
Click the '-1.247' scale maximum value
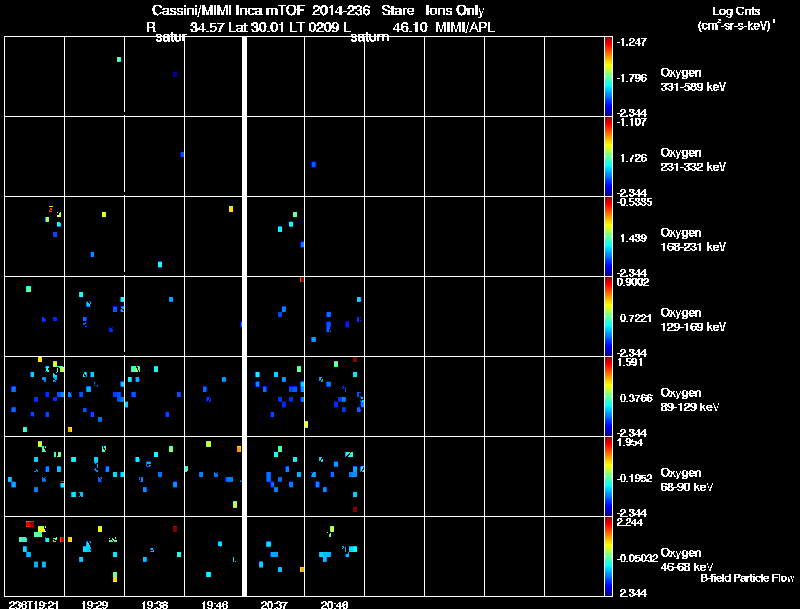[632, 42]
